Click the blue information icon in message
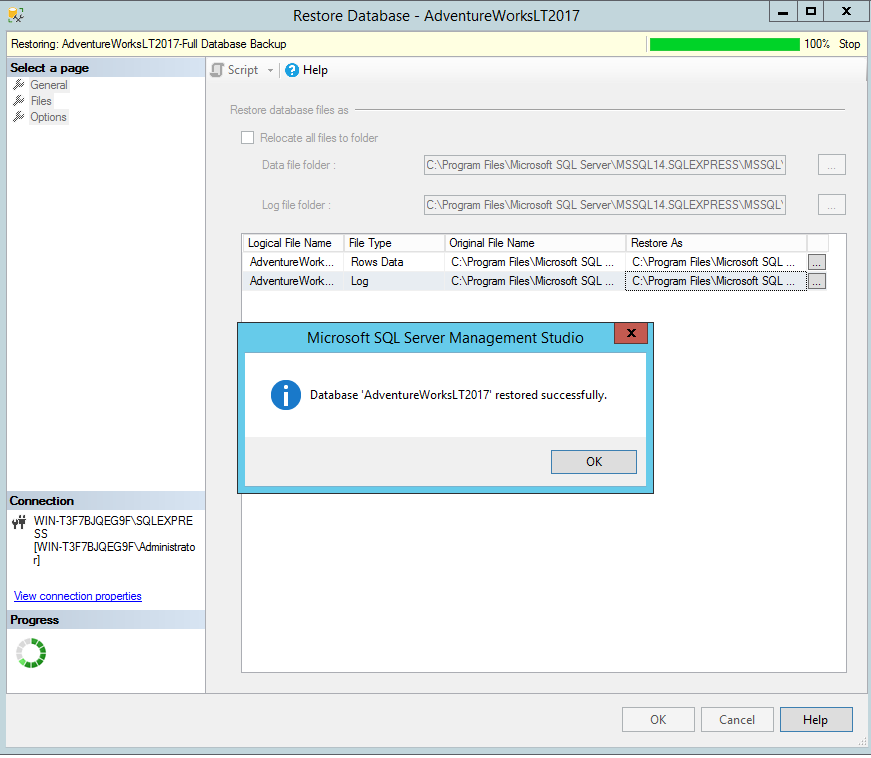This screenshot has height=758, width=871. [286, 395]
